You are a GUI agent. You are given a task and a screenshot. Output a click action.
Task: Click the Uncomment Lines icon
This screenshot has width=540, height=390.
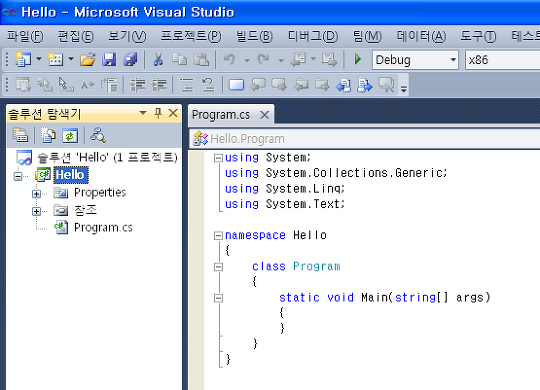click(x=208, y=85)
